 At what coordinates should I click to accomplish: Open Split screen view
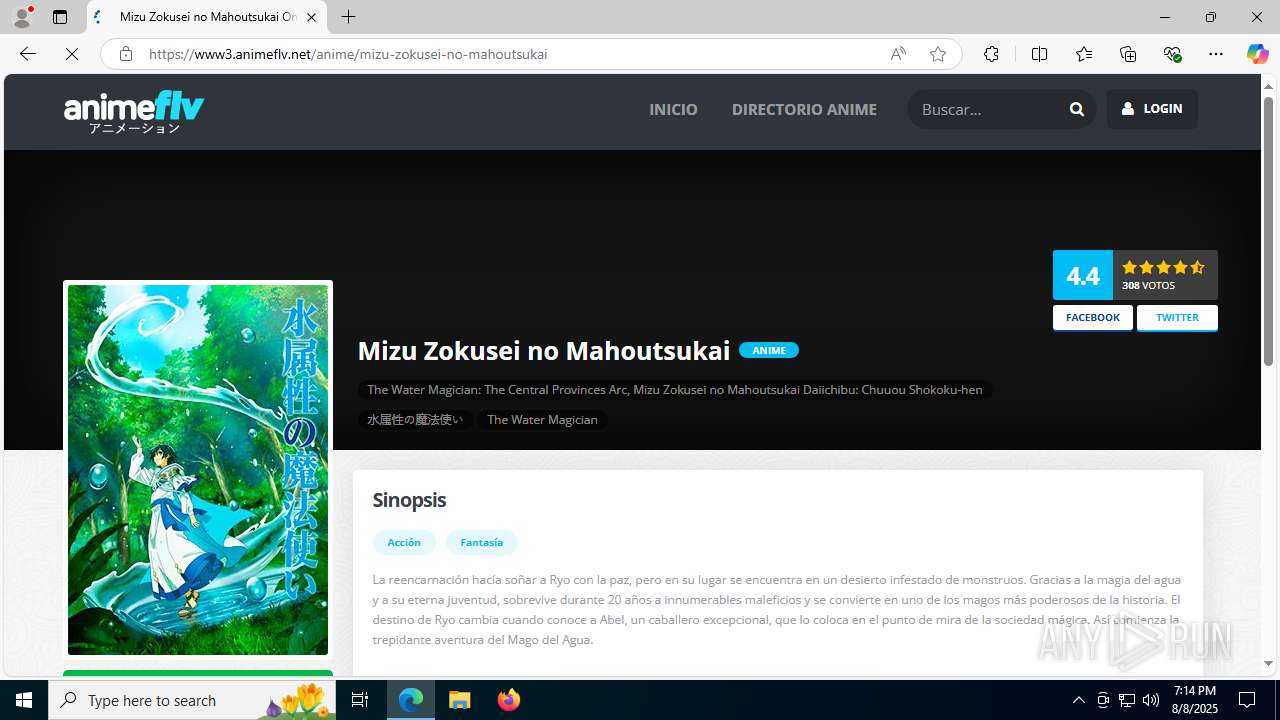tap(1039, 54)
